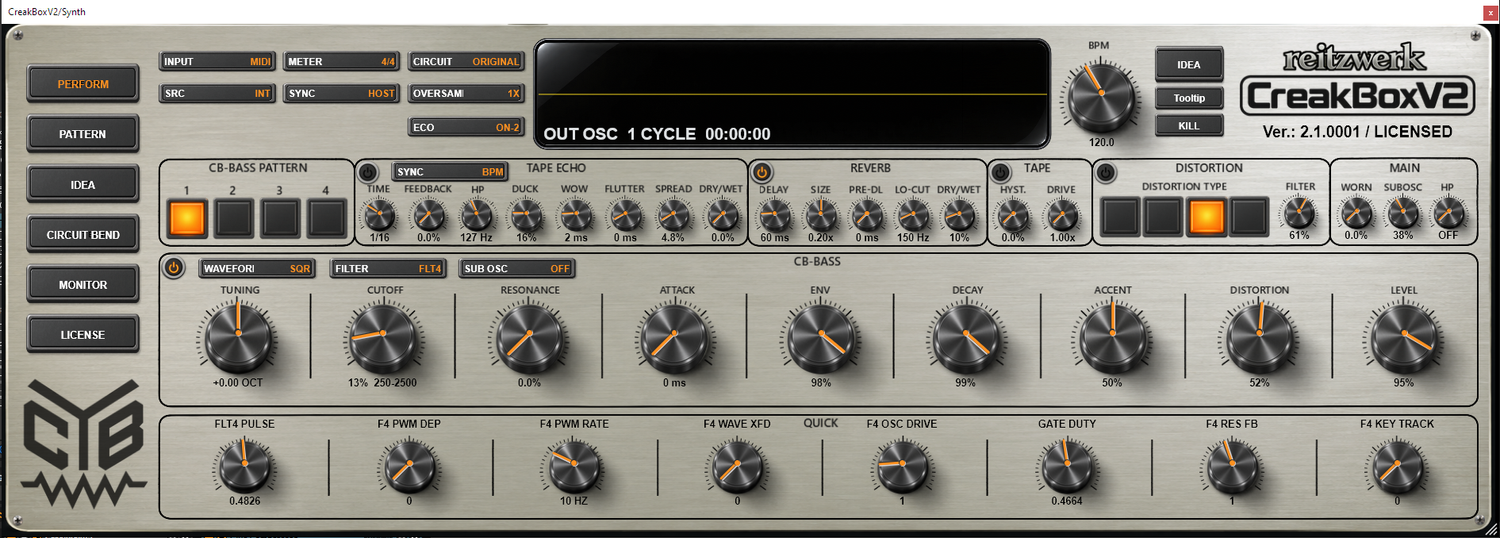Toggle the Tape section power button
Screen dimensions: 1500x538
point(1002,172)
